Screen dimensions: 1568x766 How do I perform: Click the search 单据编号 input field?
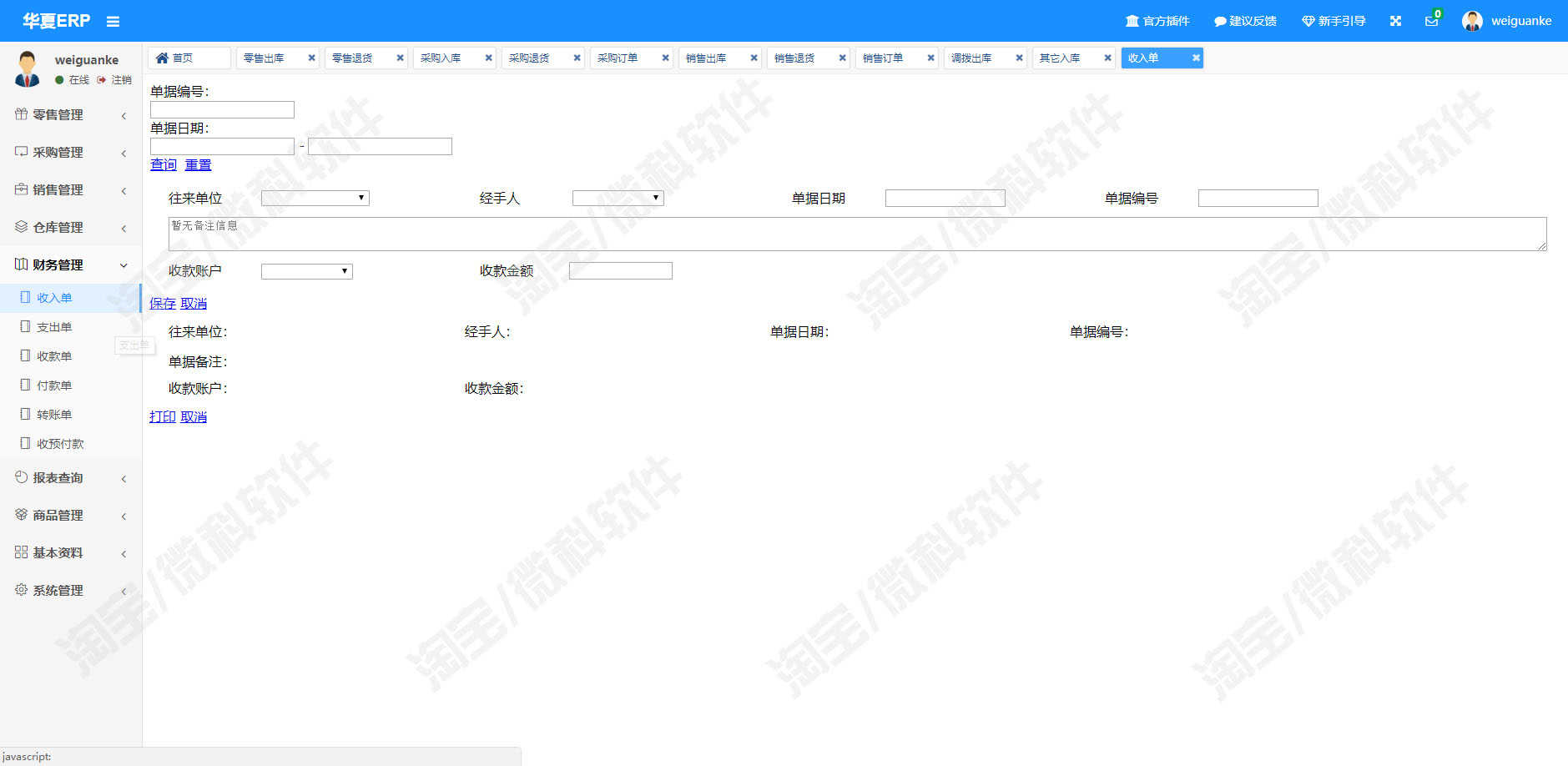tap(222, 109)
